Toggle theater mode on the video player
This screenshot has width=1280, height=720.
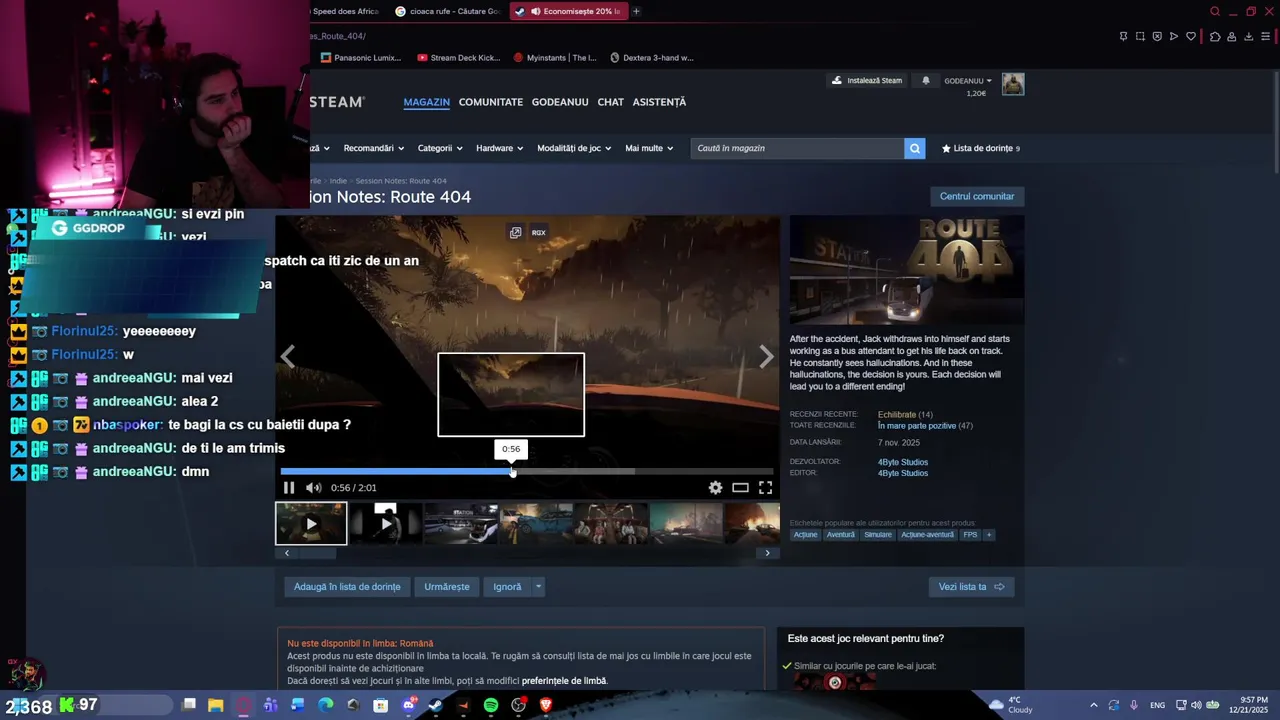point(740,488)
